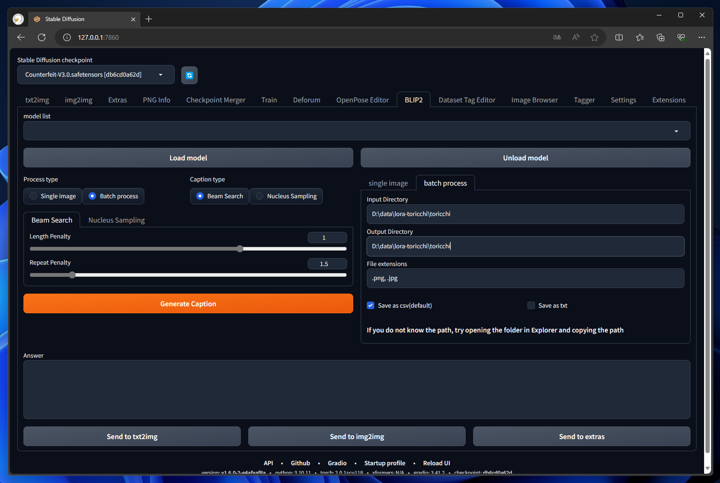The width and height of the screenshot is (720, 483).
Task: Switch to txt2img tab
Action: click(x=37, y=100)
